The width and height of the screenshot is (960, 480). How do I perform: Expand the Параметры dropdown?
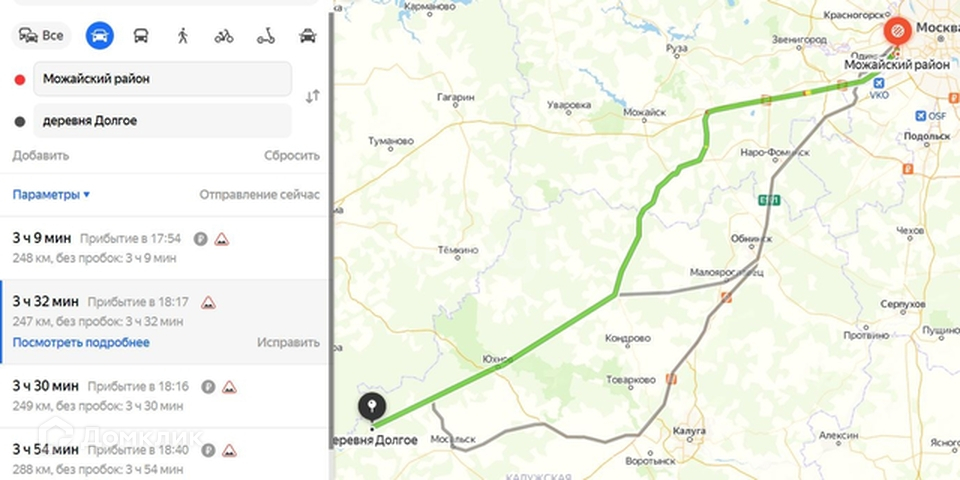click(x=51, y=195)
